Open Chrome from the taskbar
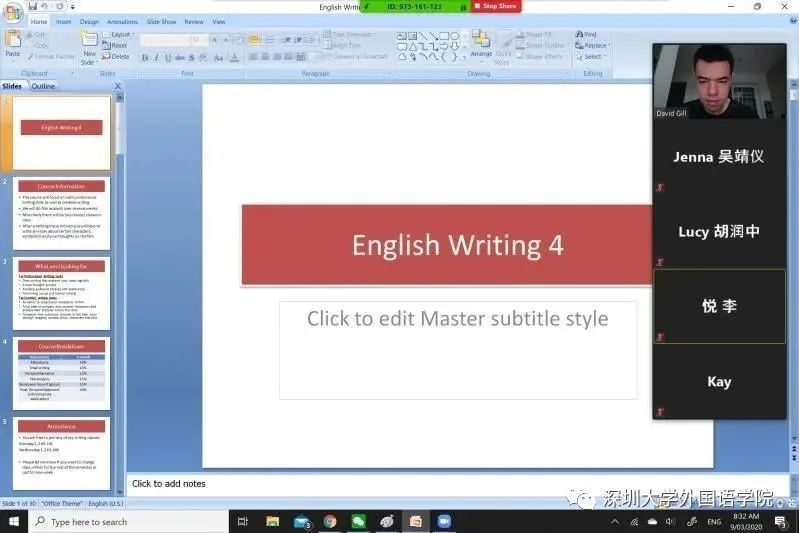This screenshot has width=799, height=533. tap(329, 521)
